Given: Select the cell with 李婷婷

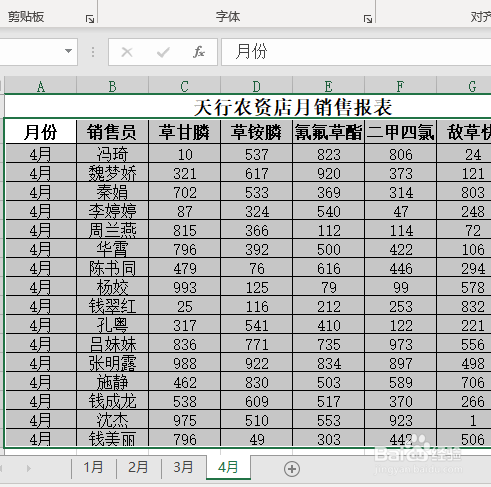Looking at the screenshot, I should click(113, 211).
